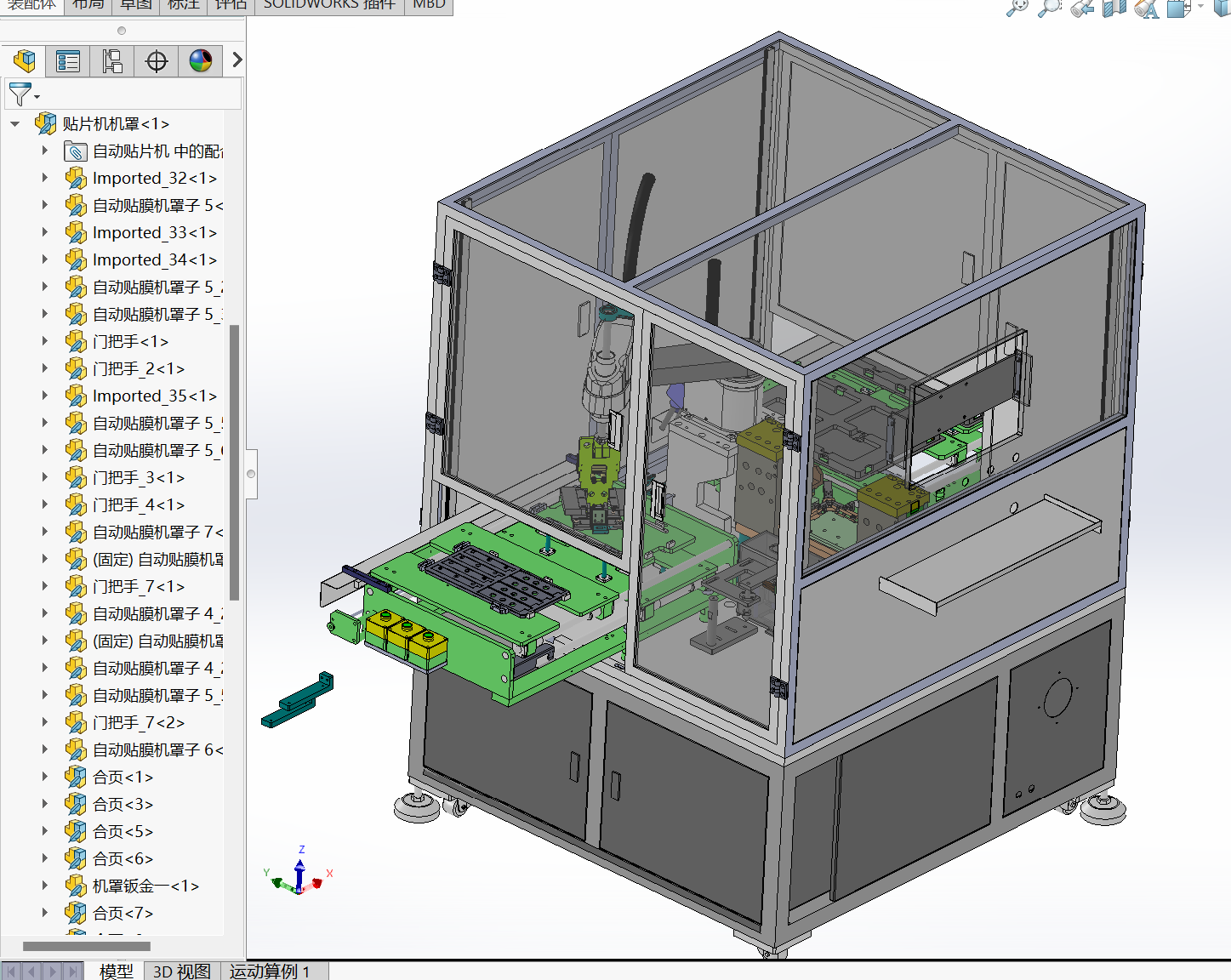This screenshot has height=980, width=1231.
Task: Click the panel split grip dot at top
Action: click(122, 31)
